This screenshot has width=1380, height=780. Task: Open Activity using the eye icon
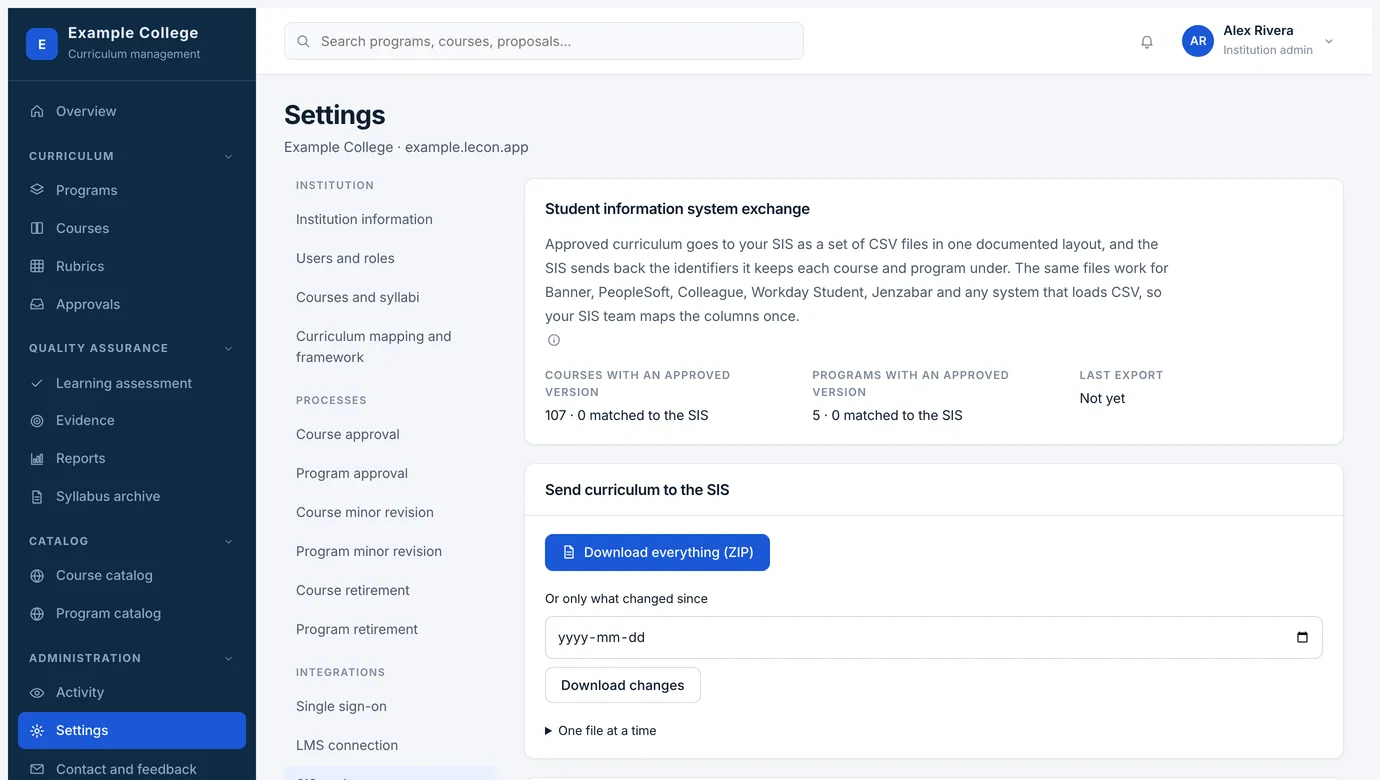[x=37, y=693]
